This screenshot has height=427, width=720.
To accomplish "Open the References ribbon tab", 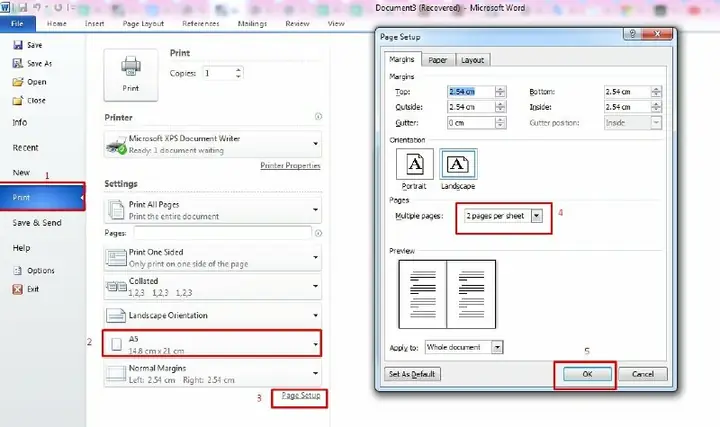I will point(201,23).
